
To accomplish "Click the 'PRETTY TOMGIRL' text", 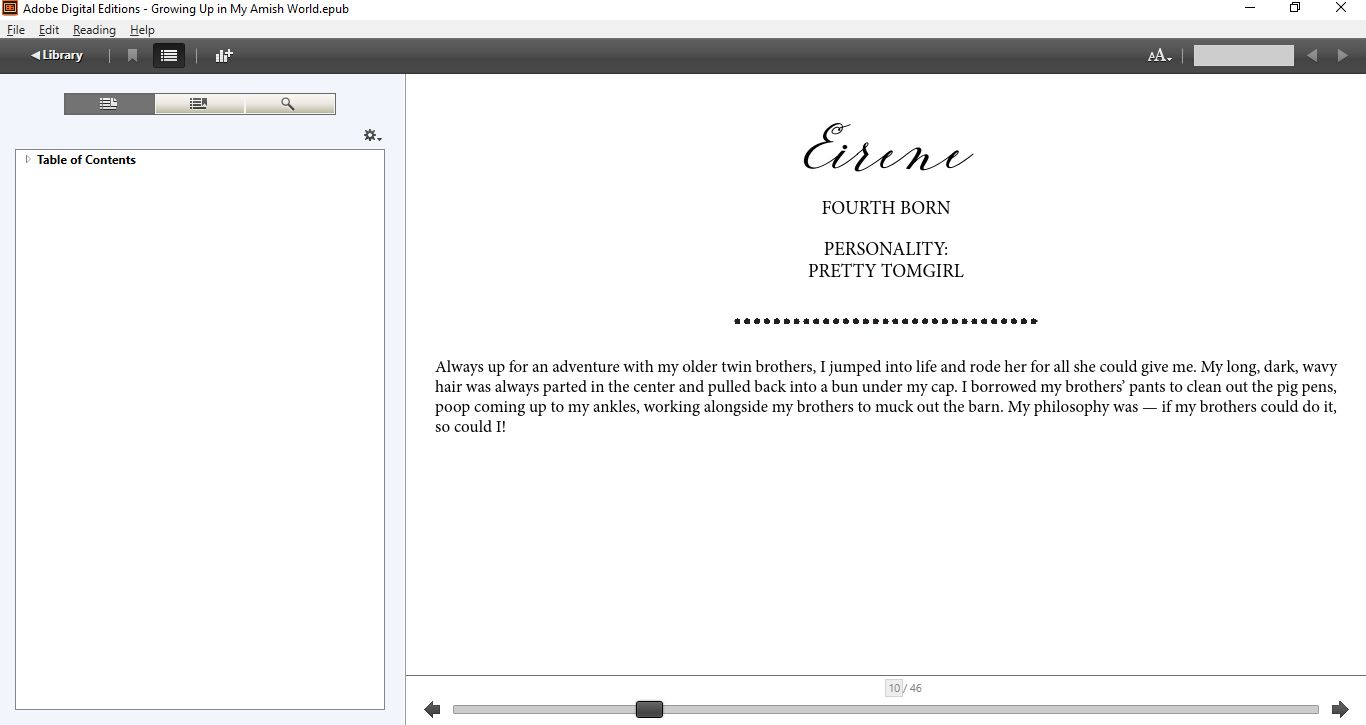I will click(x=886, y=271).
